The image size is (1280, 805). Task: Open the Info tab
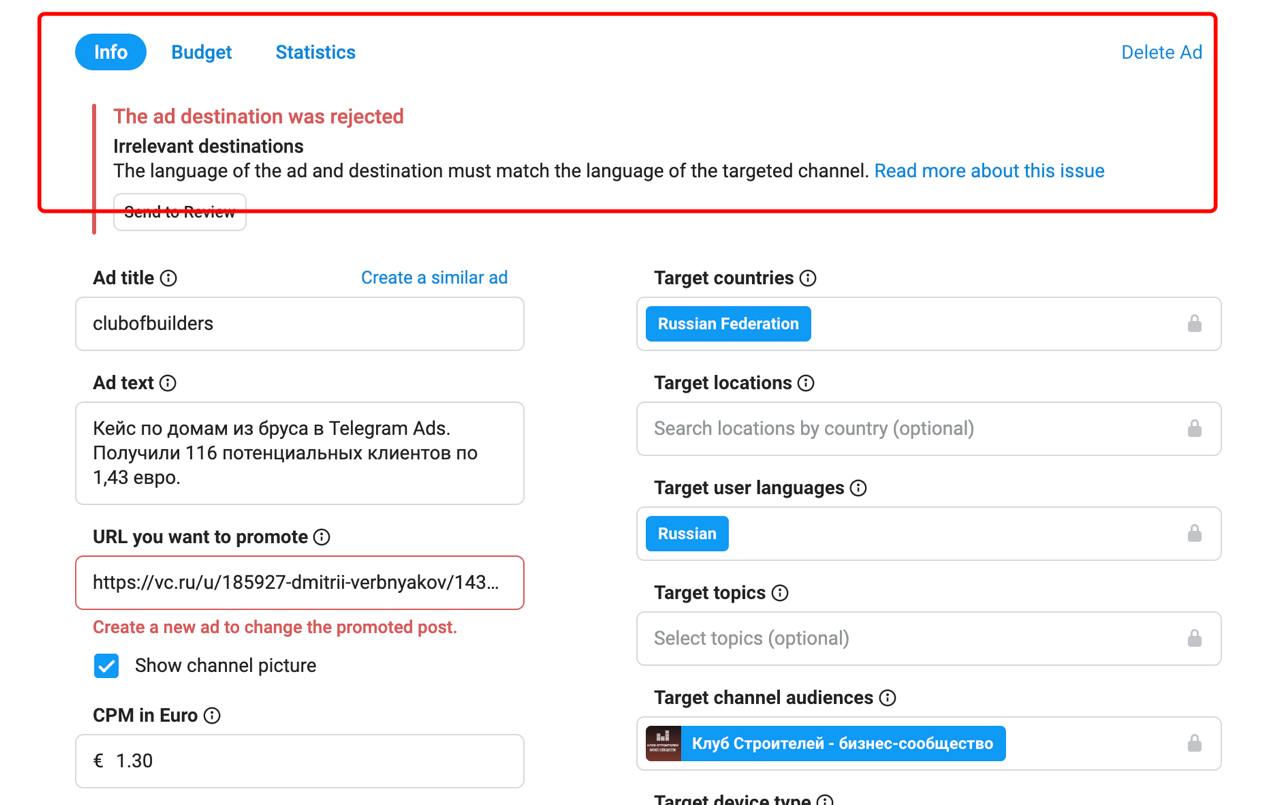(111, 52)
